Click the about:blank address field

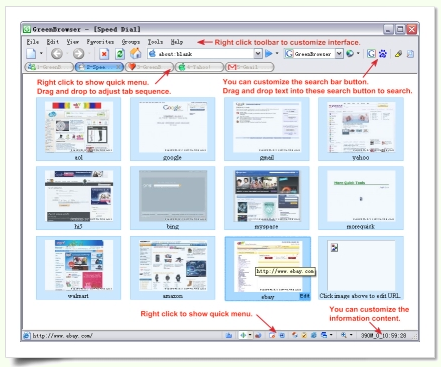201,54
